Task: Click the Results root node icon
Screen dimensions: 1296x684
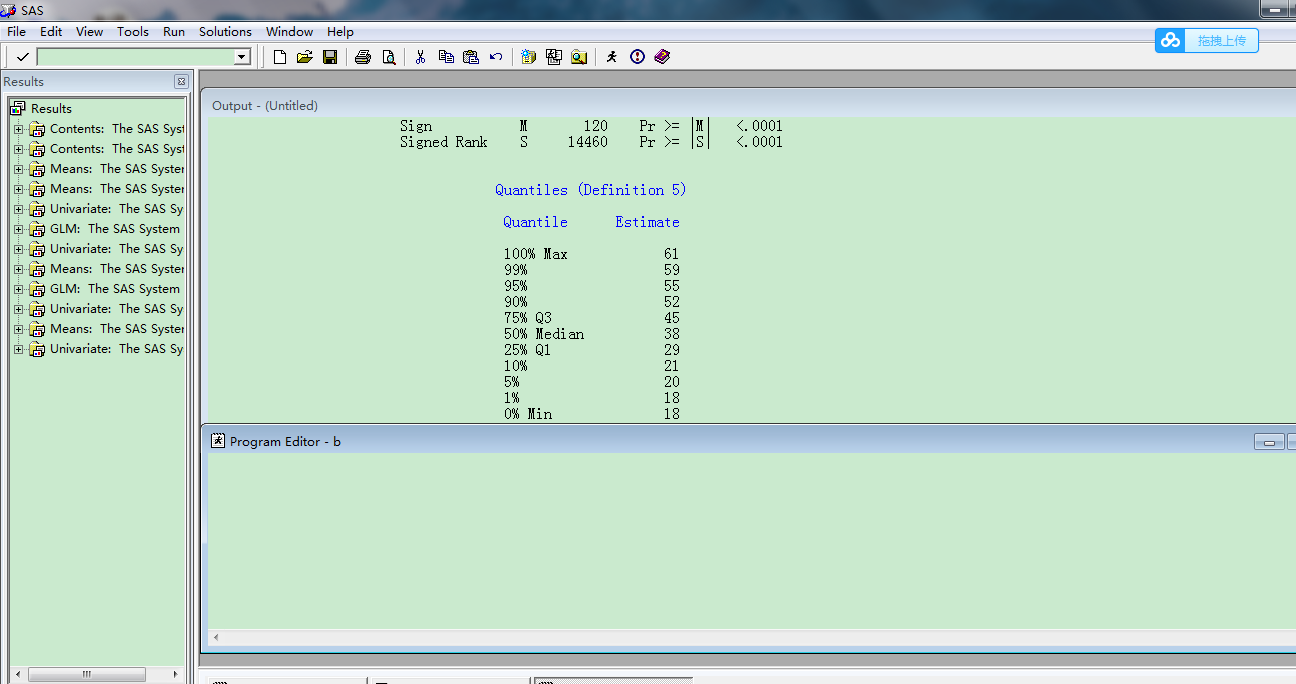Action: click(x=18, y=108)
